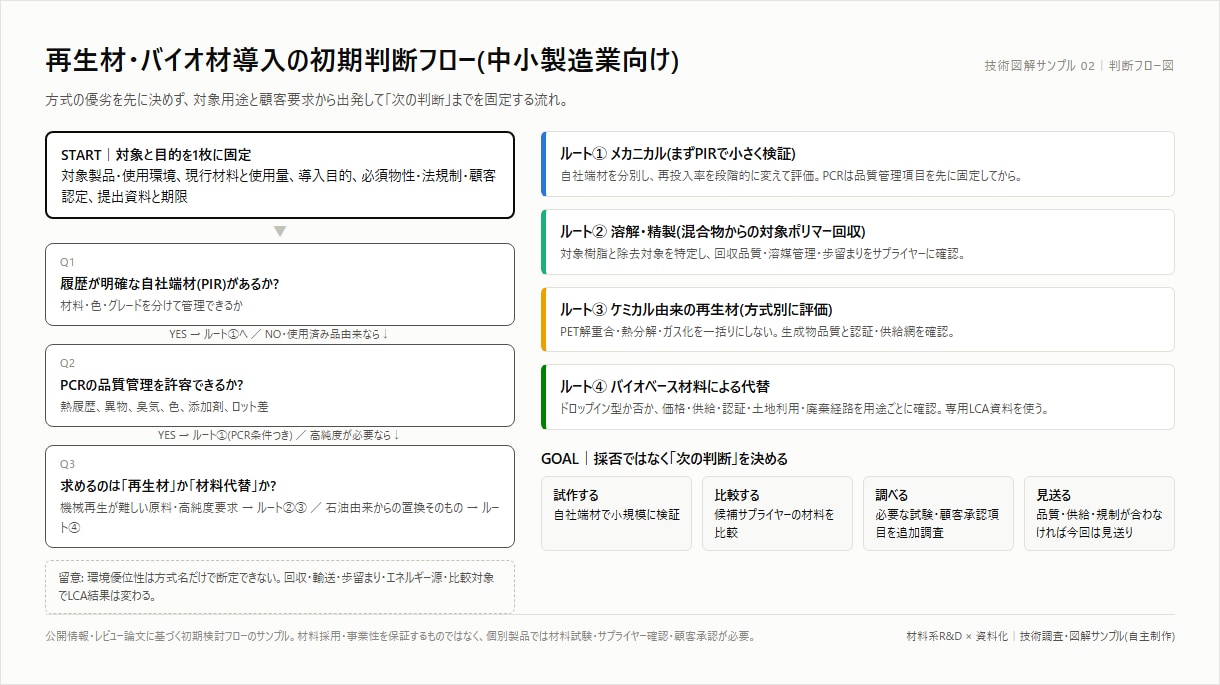Viewport: 1220px width, 685px height.
Task: Select the 調べる goal card
Action: [x=938, y=513]
